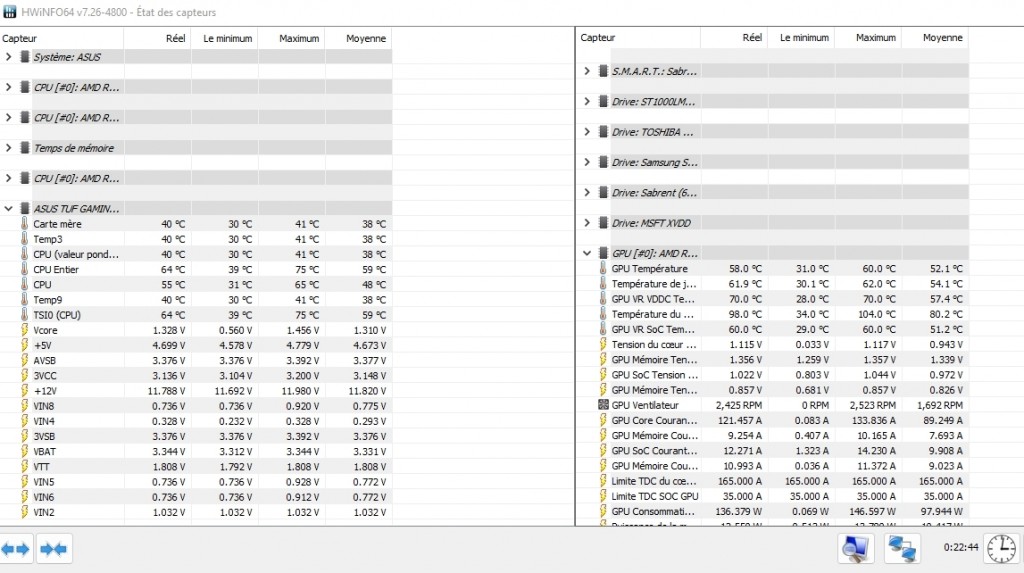This screenshot has width=1024, height=573.
Task: Click the +12V voltage bolt icon
Action: pyautogui.click(x=25, y=391)
